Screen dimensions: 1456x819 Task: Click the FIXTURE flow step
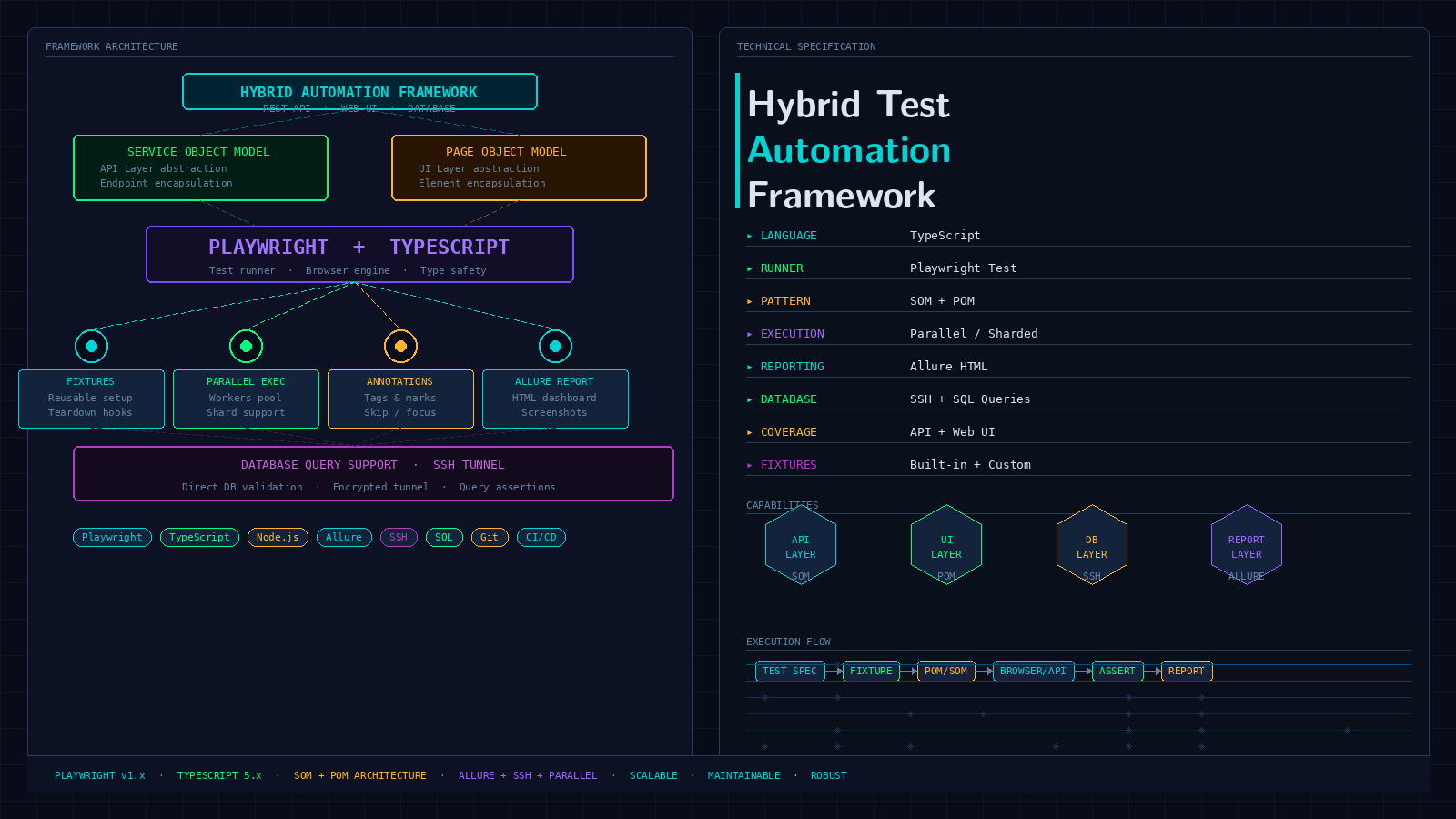(x=871, y=672)
